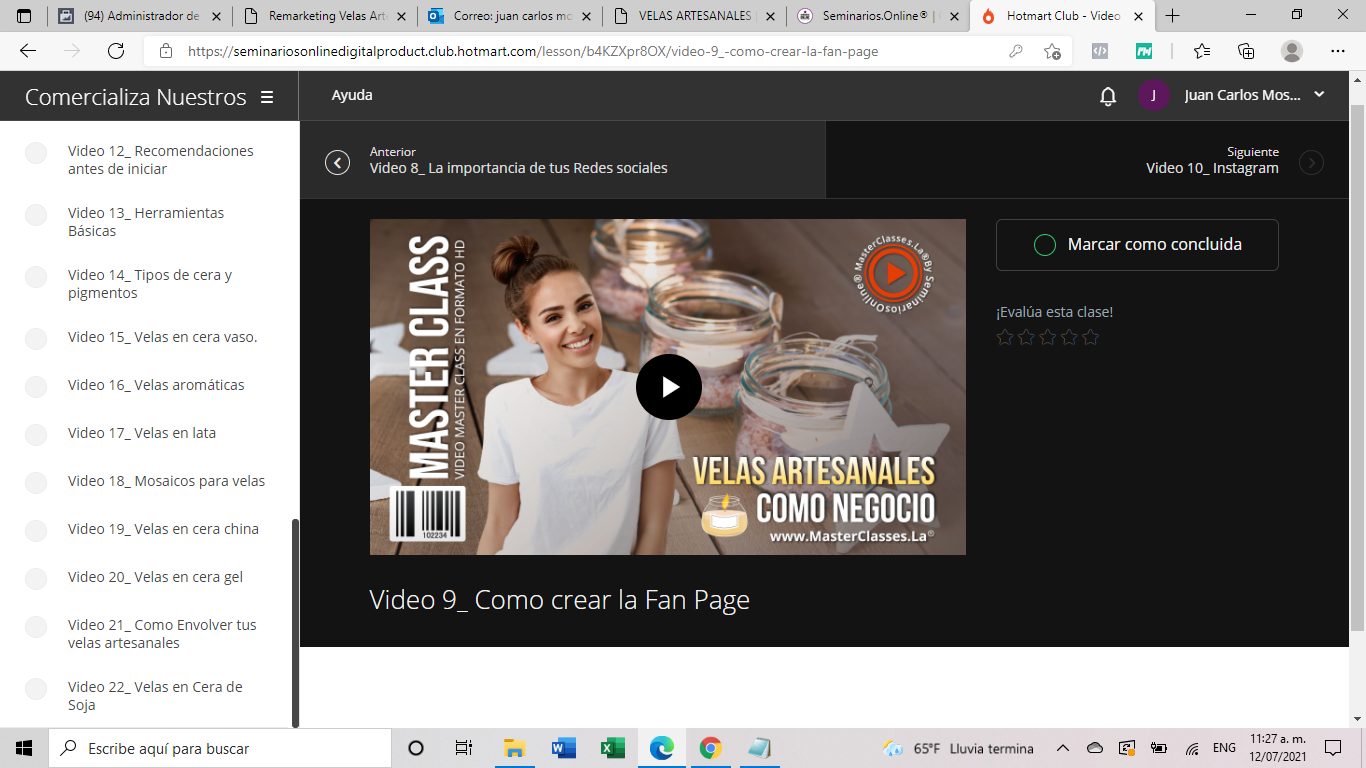Play the Video 9 lesson
This screenshot has width=1366, height=768.
pyautogui.click(x=668, y=387)
